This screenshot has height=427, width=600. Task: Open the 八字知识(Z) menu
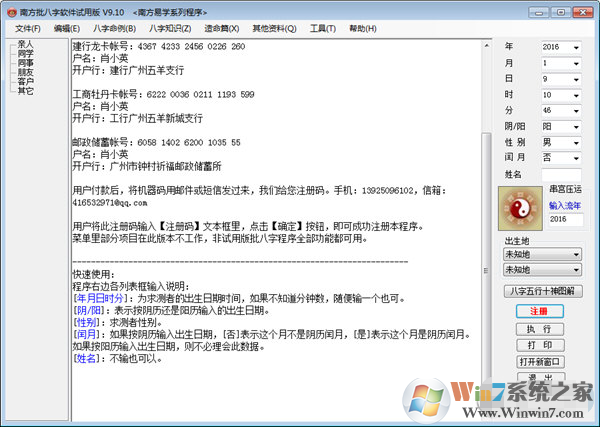click(170, 29)
